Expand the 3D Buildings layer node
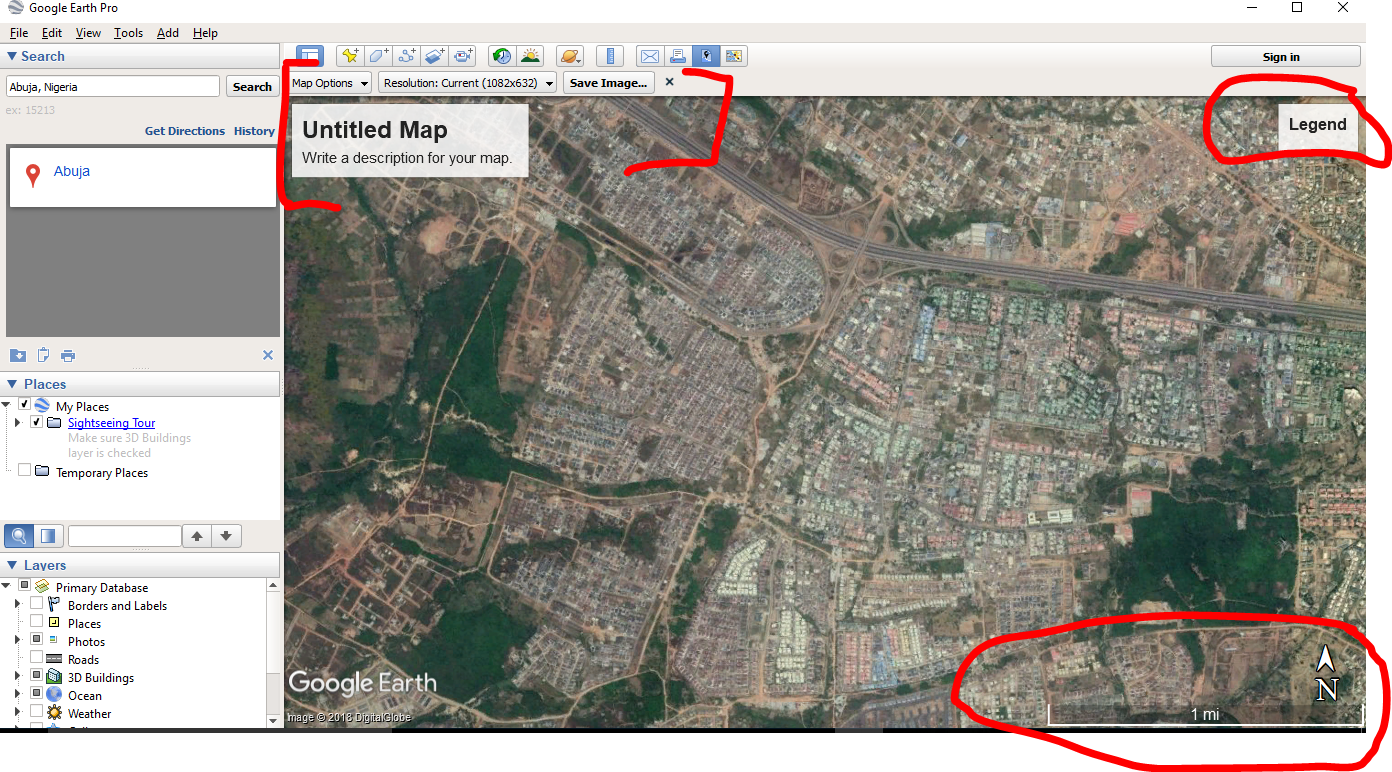Image resolution: width=1392 pixels, height=772 pixels. point(17,677)
